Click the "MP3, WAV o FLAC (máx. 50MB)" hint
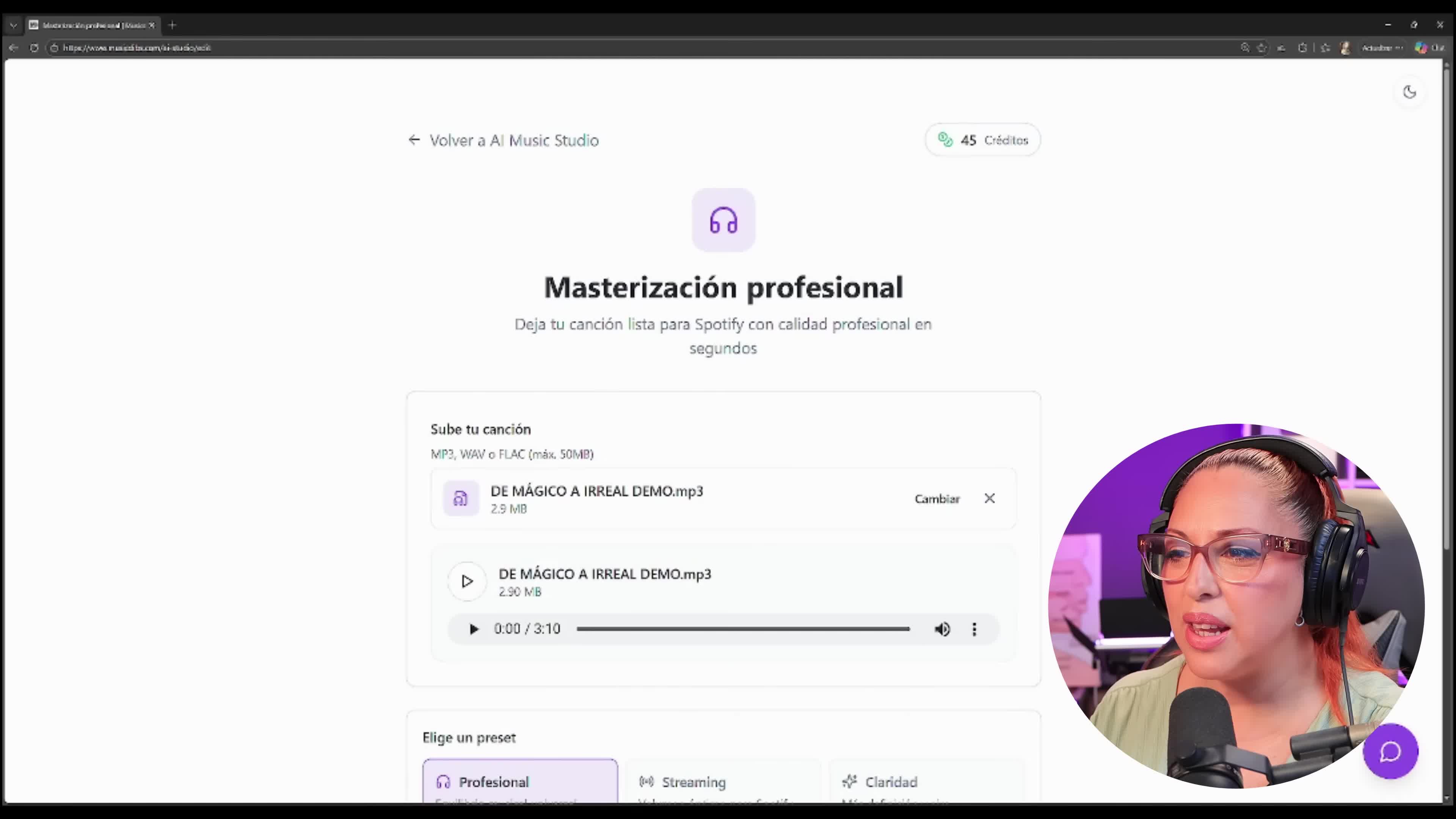This screenshot has width=1456, height=819. pos(512,455)
